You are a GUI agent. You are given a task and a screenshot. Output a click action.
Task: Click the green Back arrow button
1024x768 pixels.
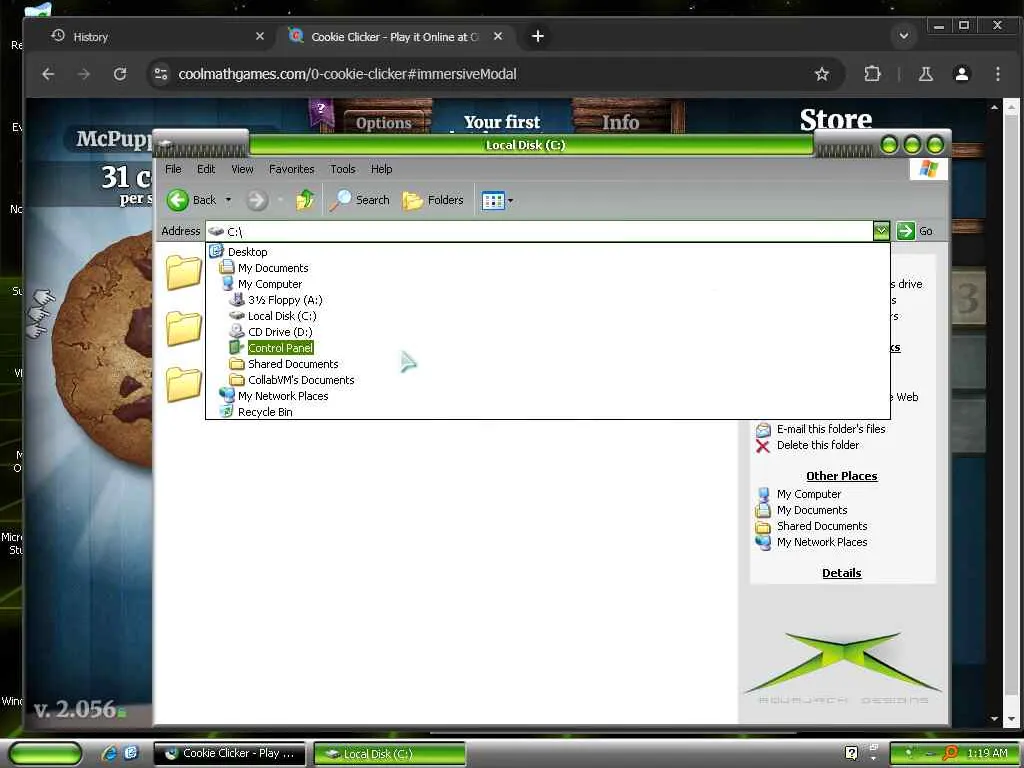[177, 200]
